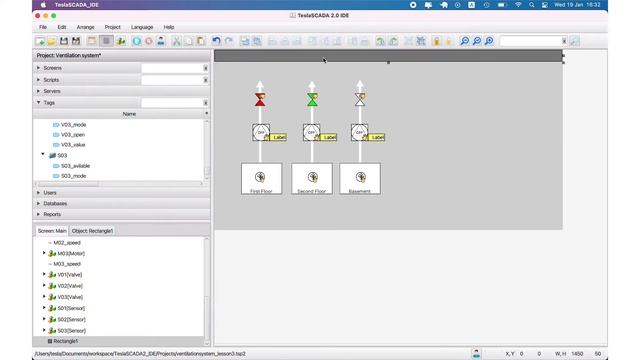Click the red circular stop icon

click(149, 41)
